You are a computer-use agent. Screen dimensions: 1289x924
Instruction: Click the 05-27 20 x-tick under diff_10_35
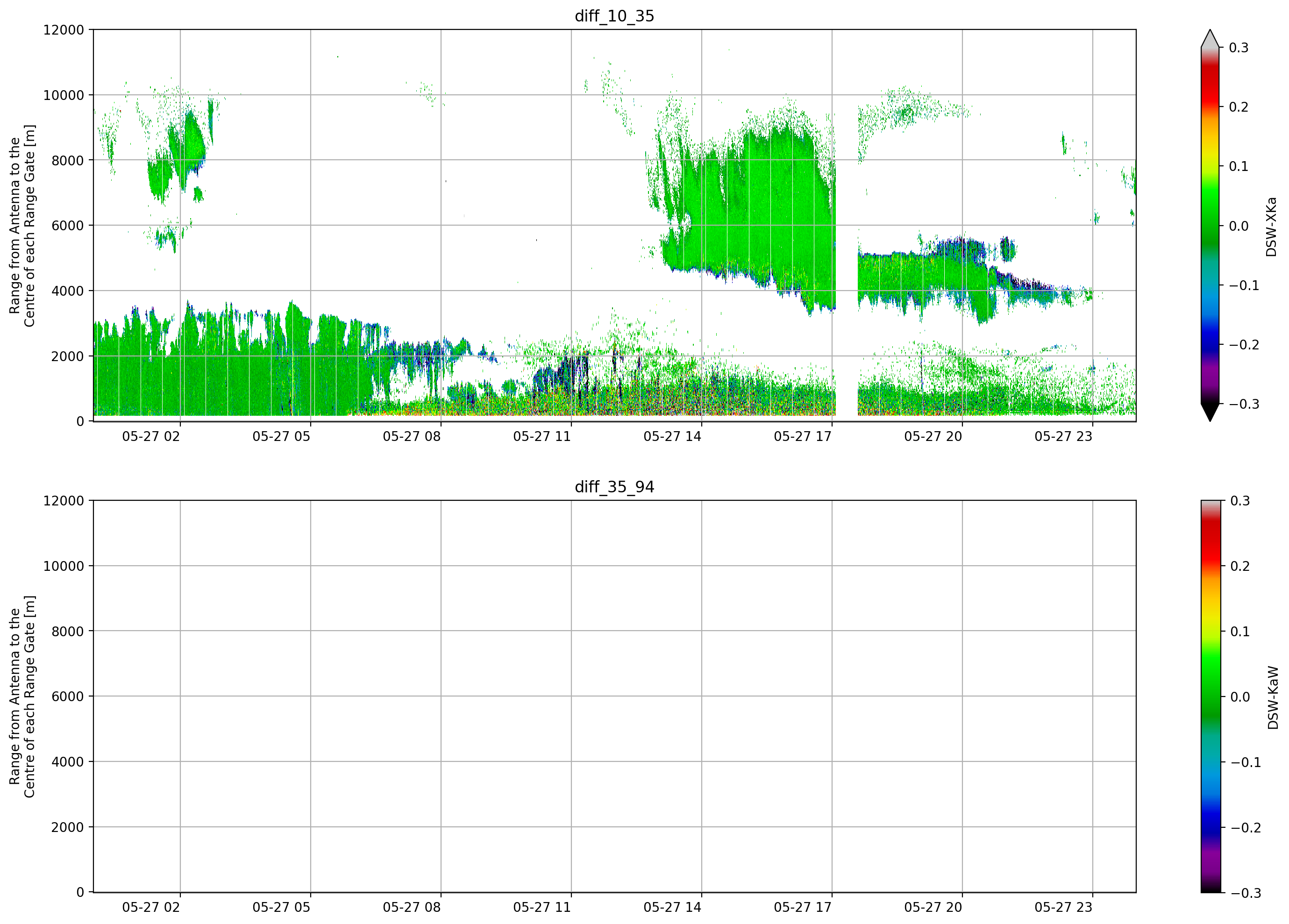(933, 436)
